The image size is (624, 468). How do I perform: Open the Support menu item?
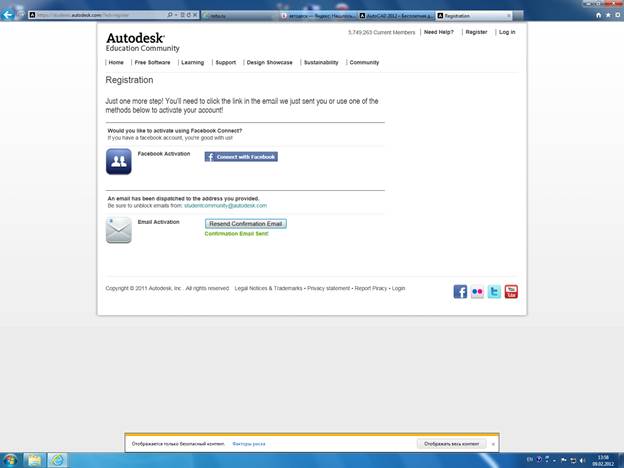click(x=226, y=62)
